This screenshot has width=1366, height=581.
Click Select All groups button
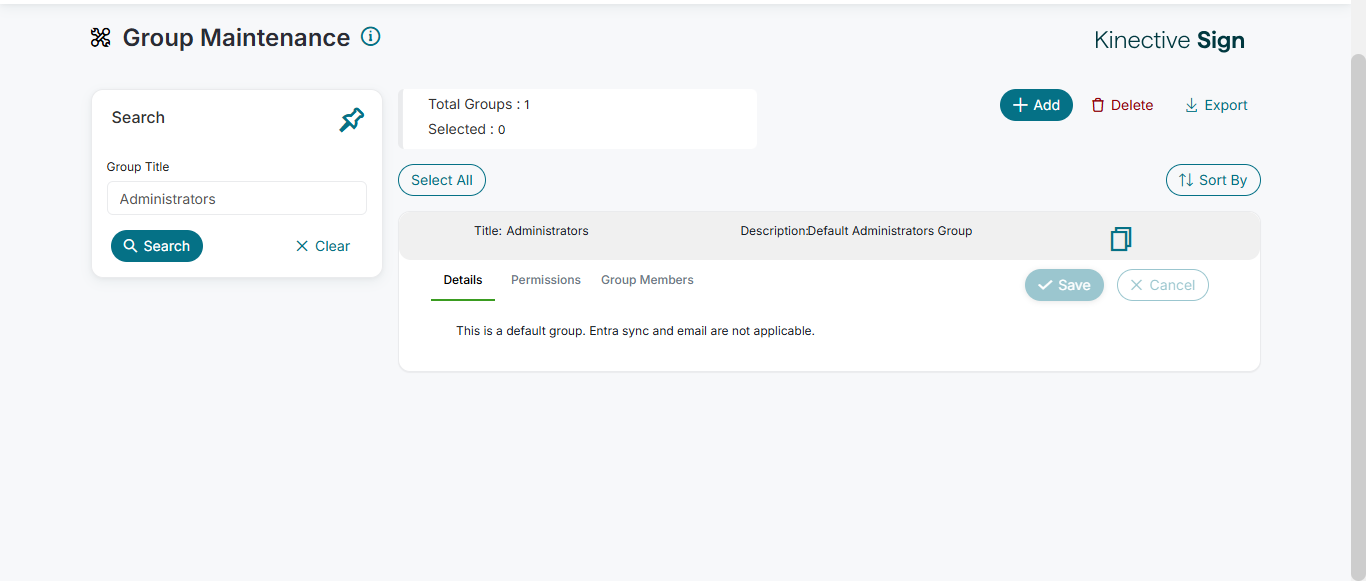click(x=442, y=180)
